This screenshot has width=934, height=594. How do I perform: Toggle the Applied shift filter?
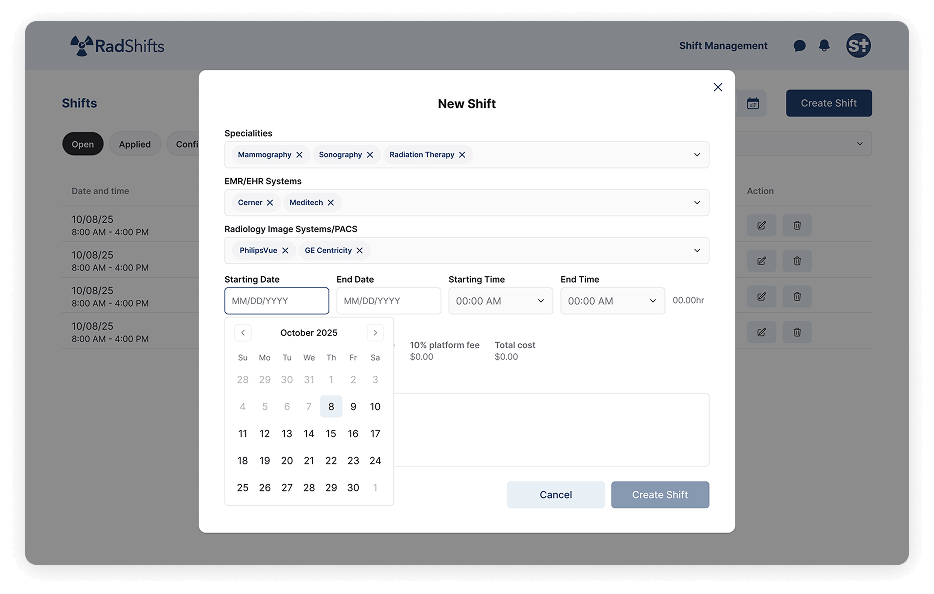135,143
